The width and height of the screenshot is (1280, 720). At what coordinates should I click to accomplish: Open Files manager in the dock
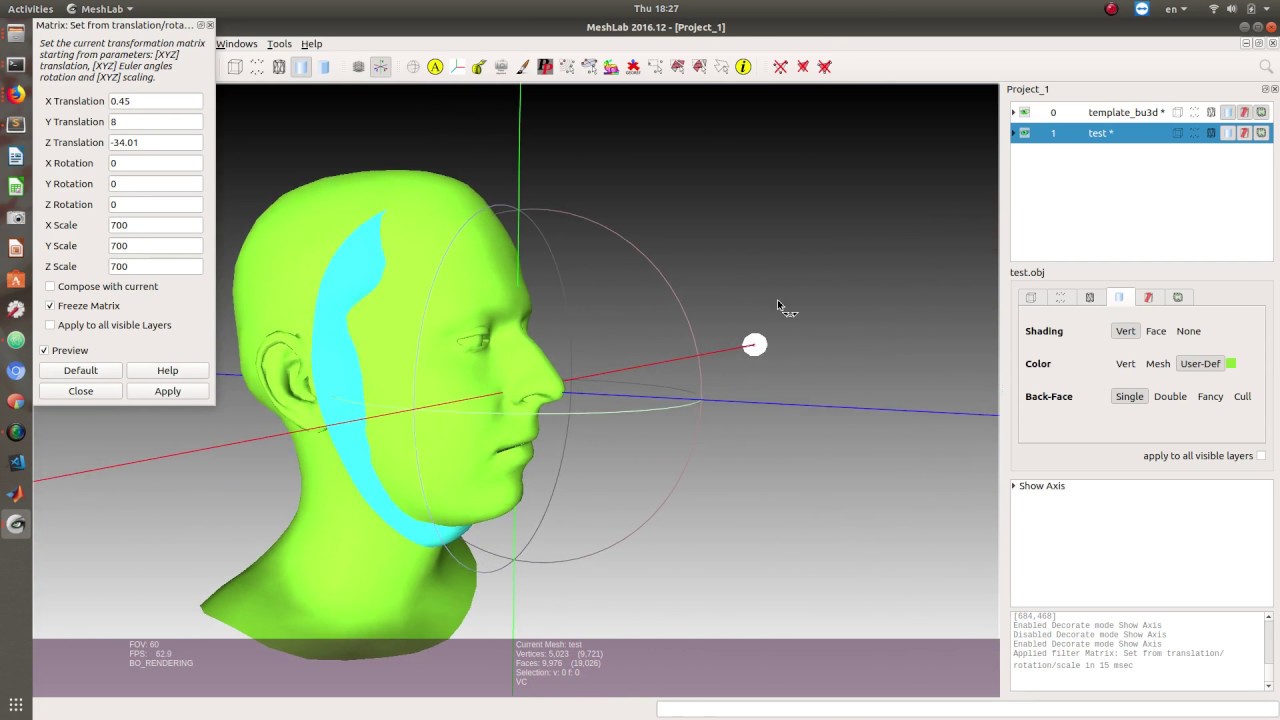pyautogui.click(x=16, y=33)
